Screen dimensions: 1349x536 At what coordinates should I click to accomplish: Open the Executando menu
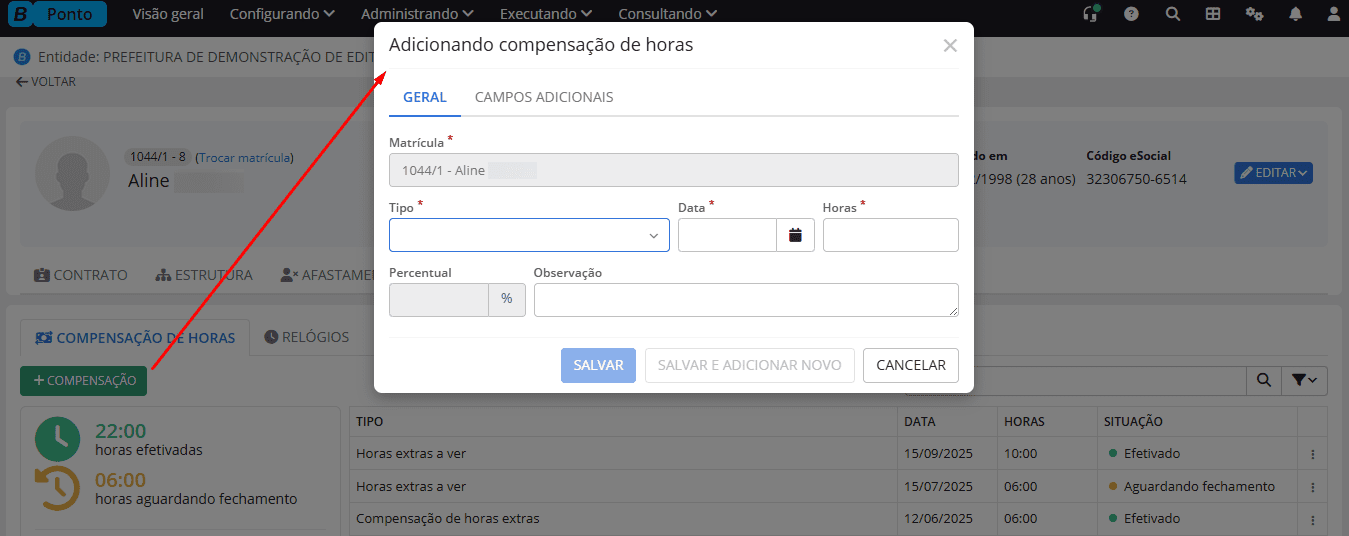(546, 14)
